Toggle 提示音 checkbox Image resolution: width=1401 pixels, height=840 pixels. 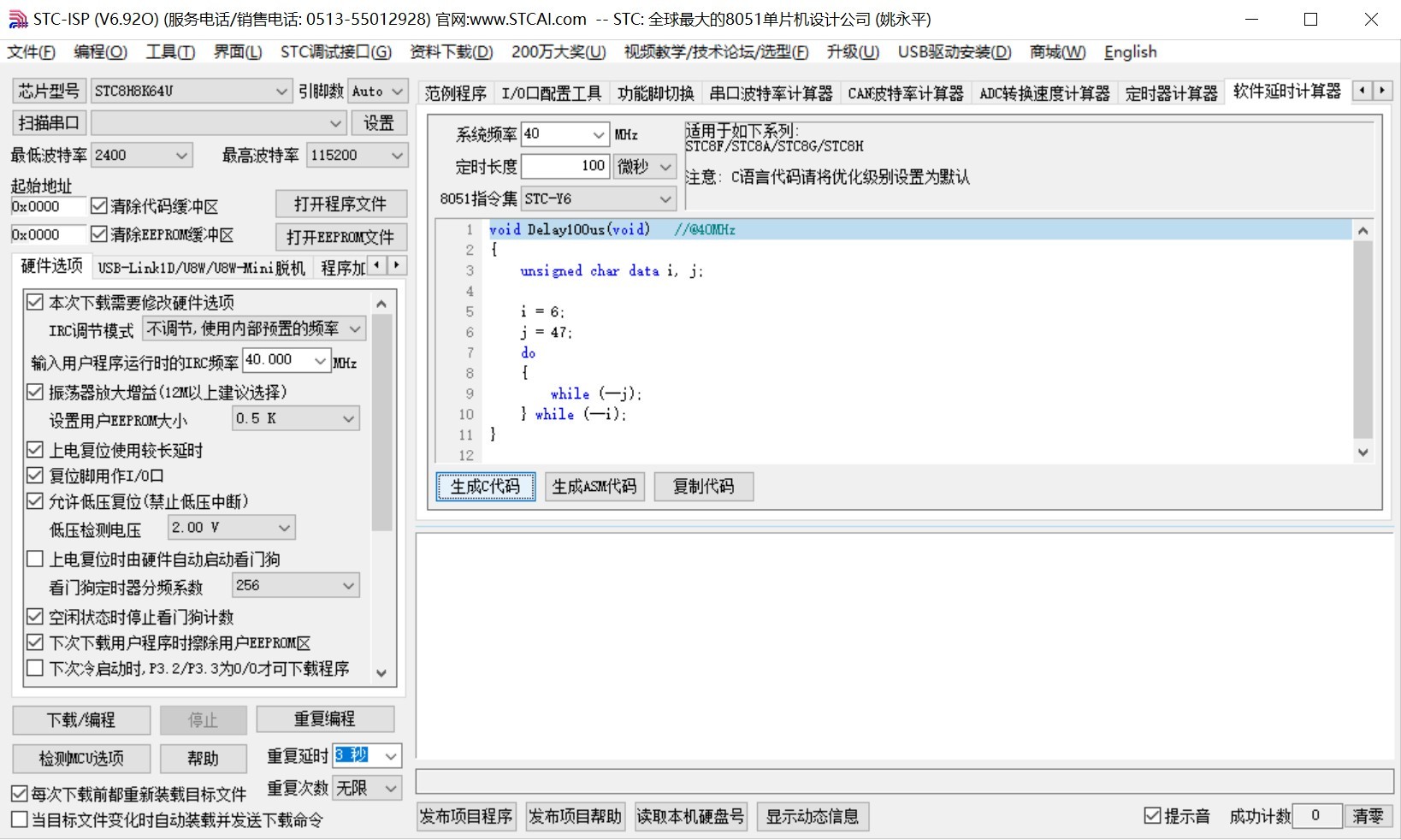coord(1152,816)
